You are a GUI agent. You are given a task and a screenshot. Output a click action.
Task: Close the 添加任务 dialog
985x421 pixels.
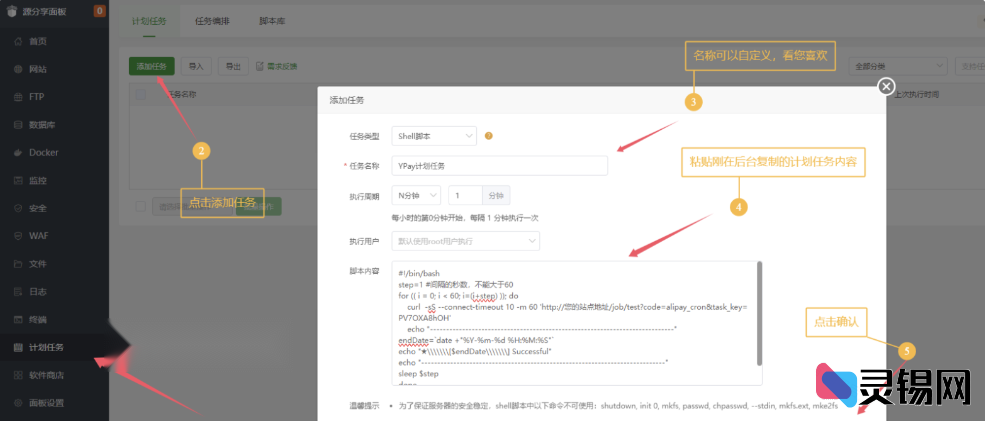pyautogui.click(x=885, y=87)
